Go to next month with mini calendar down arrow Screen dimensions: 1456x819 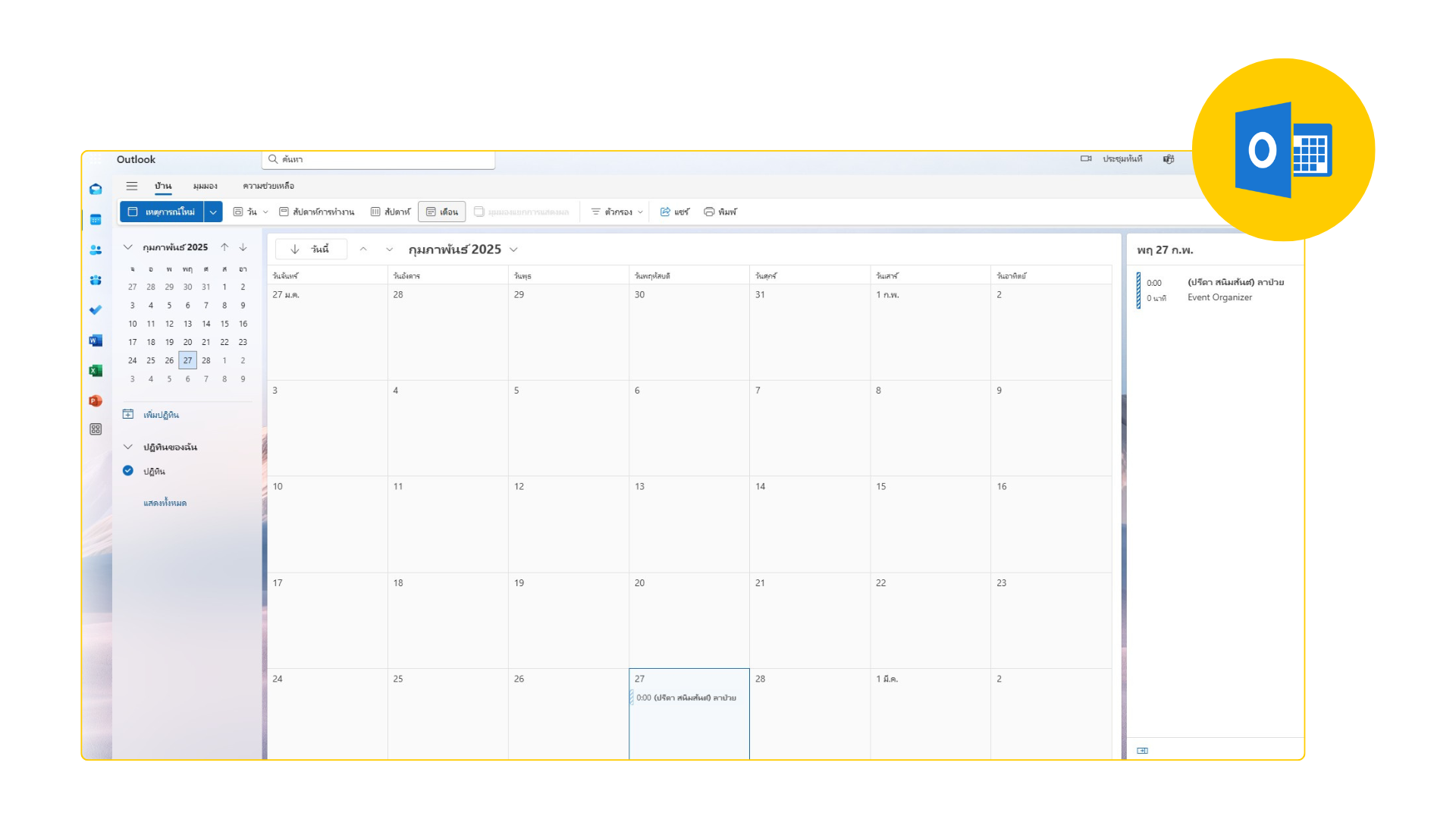[243, 247]
